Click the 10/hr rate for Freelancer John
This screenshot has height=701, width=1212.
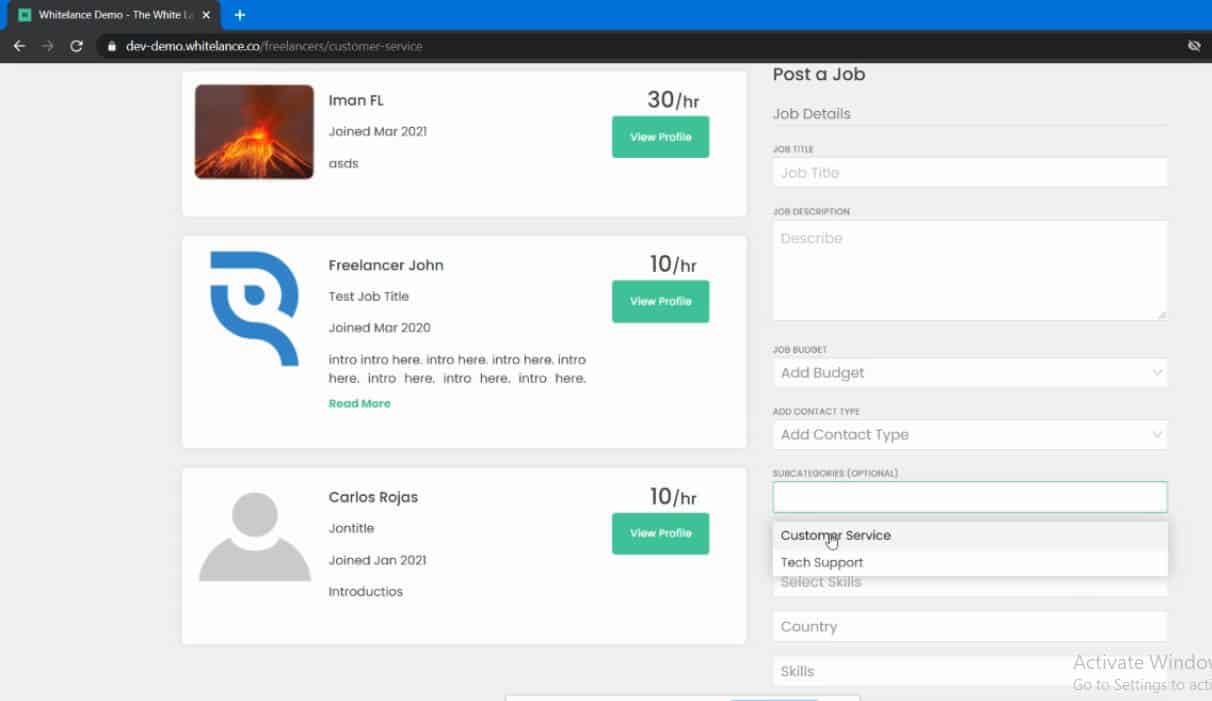pos(673,264)
